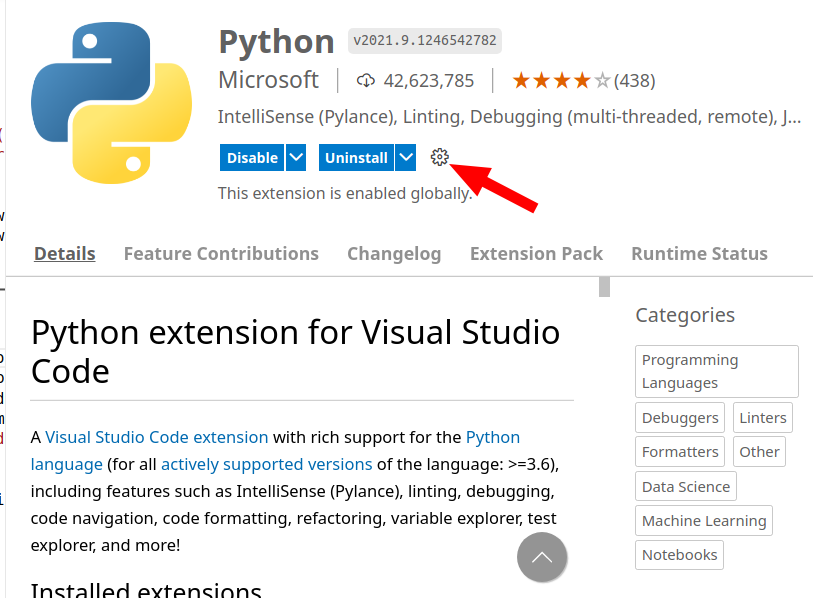Click the details pane scrollbar thumb
Image resolution: width=813 pixels, height=598 pixels.
coord(604,288)
